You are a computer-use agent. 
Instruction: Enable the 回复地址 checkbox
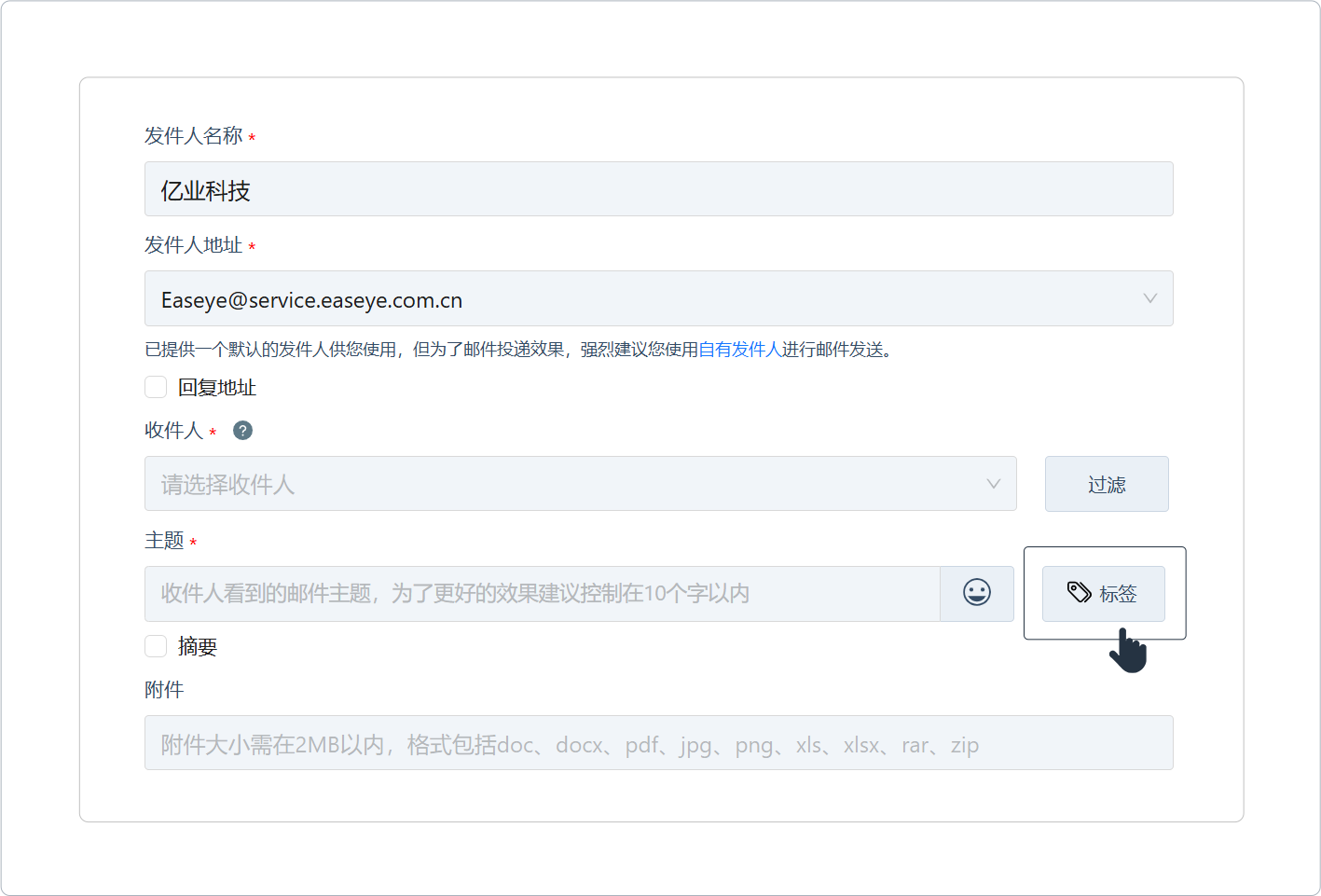point(156,387)
